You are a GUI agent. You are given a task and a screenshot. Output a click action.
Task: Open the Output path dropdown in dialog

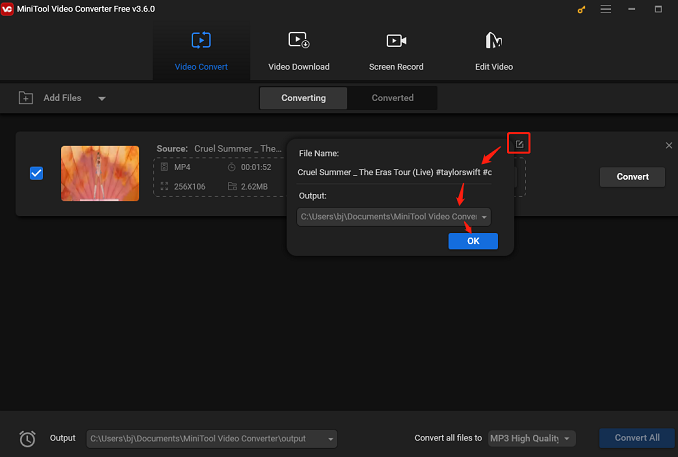click(393, 217)
